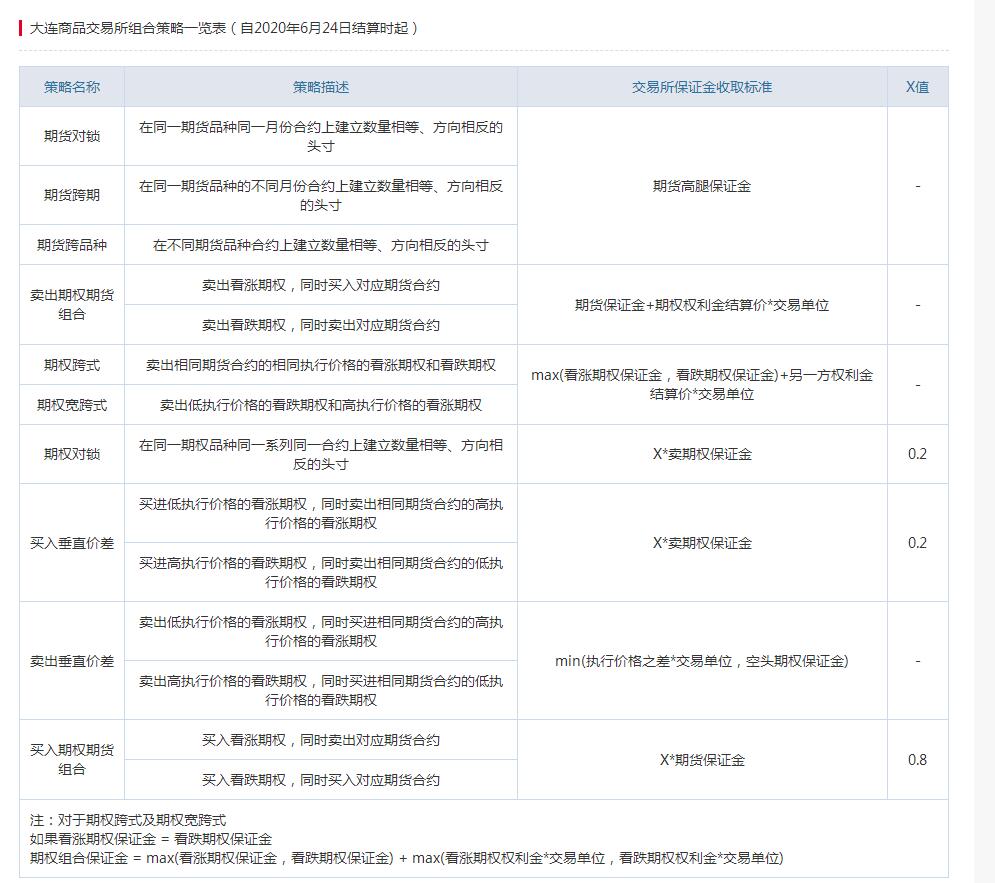
Task: Click note formula 期权组合保证金 = max(看涨期权保证金
Action: pos(406,858)
